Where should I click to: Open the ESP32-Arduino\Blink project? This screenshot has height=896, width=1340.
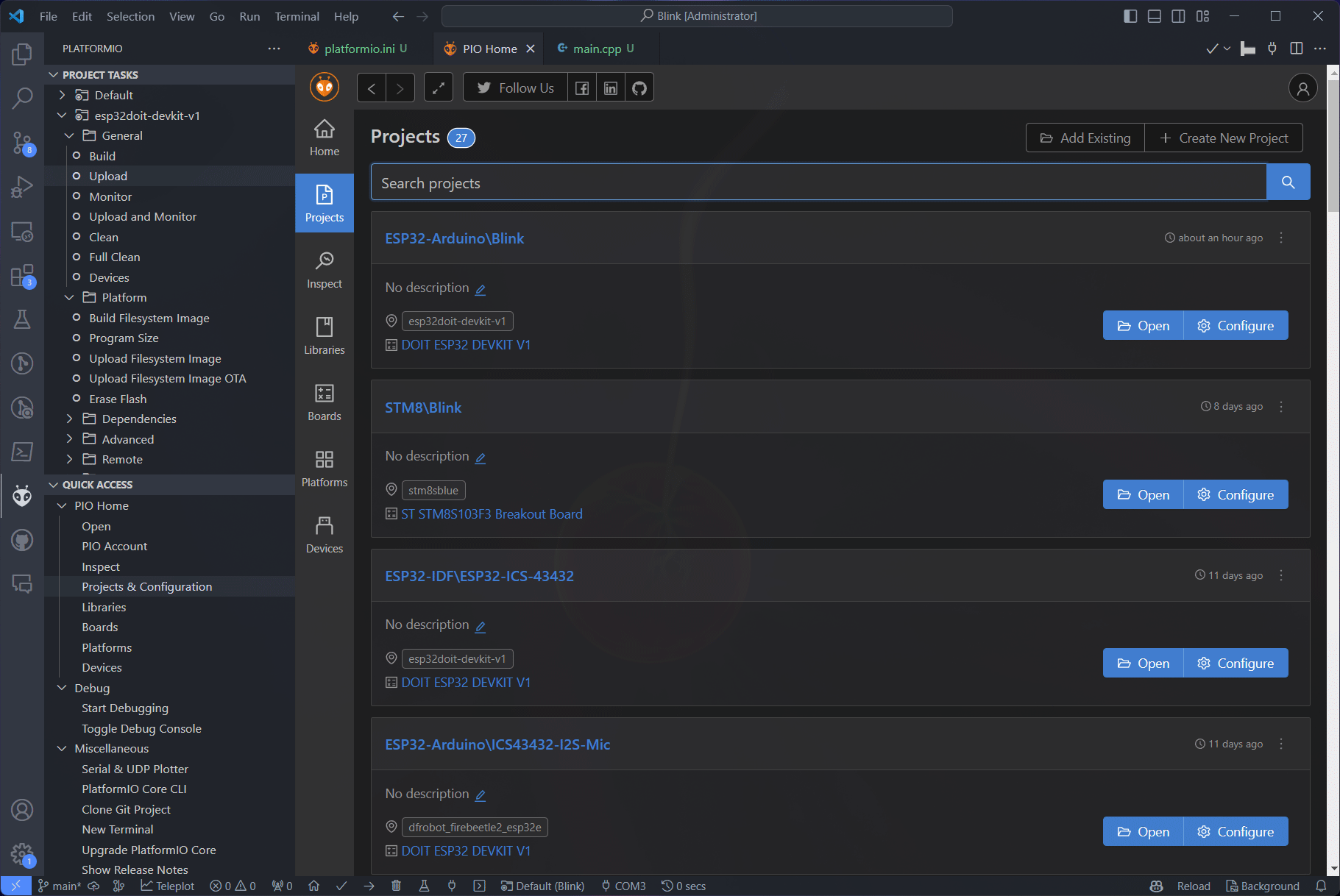click(1143, 326)
